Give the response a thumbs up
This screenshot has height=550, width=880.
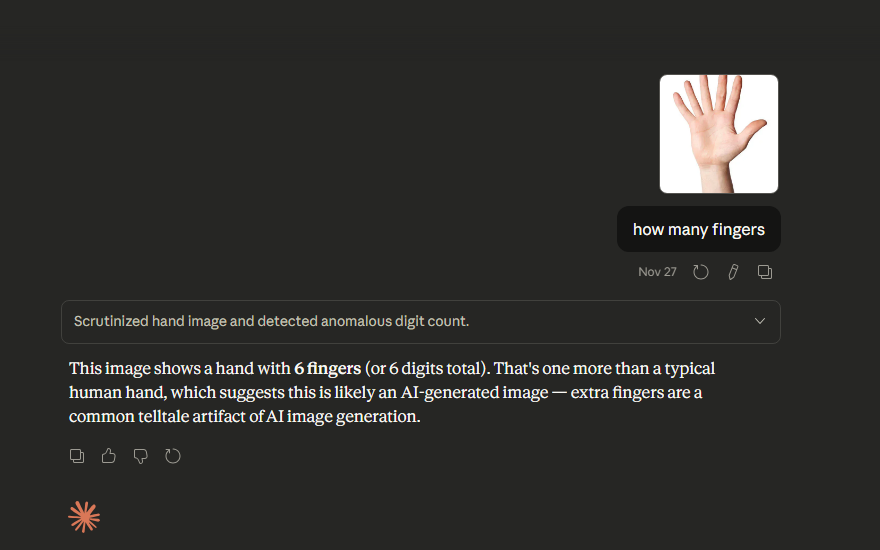point(109,456)
